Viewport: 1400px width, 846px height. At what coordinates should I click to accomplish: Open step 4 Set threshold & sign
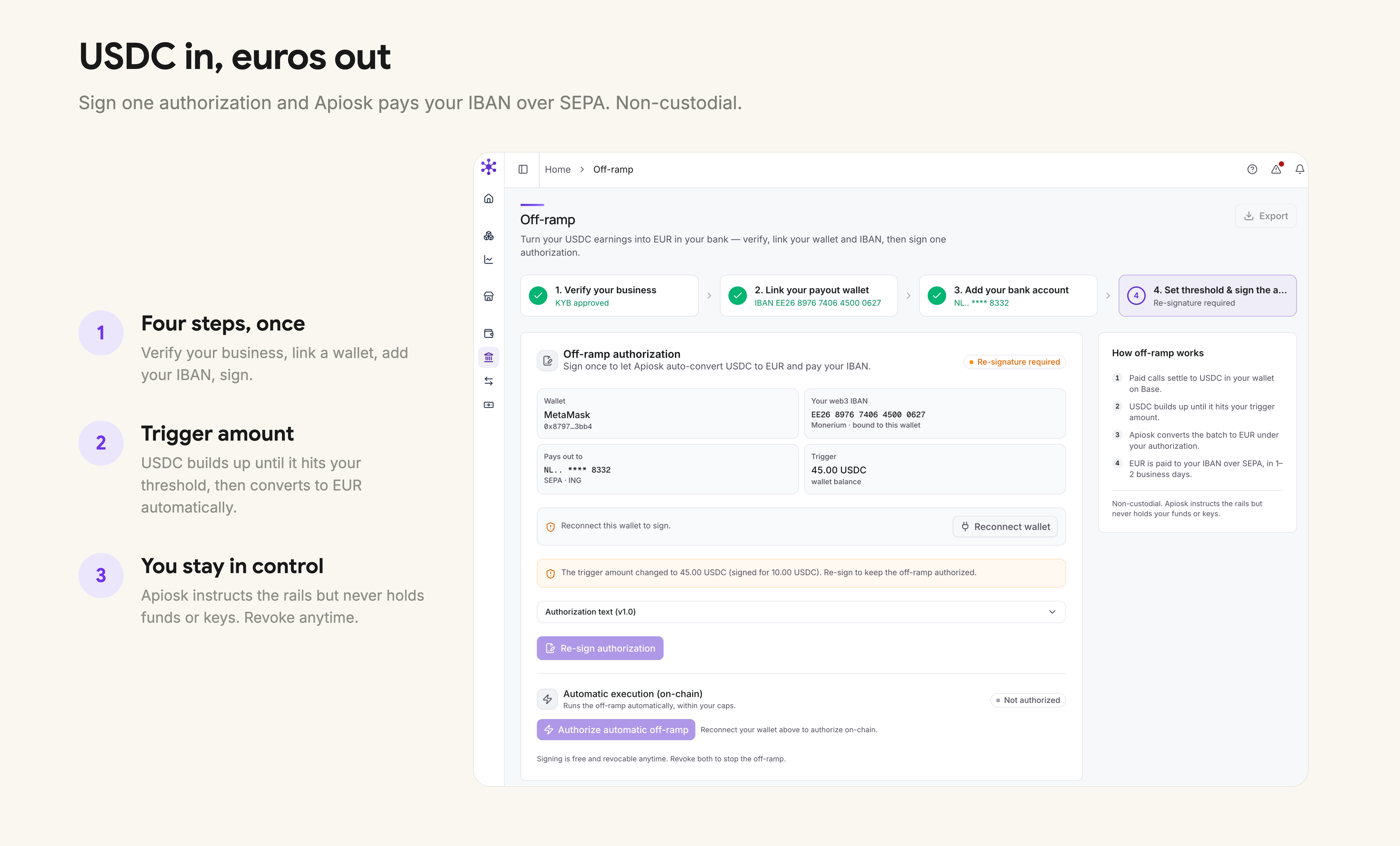[x=1207, y=296]
